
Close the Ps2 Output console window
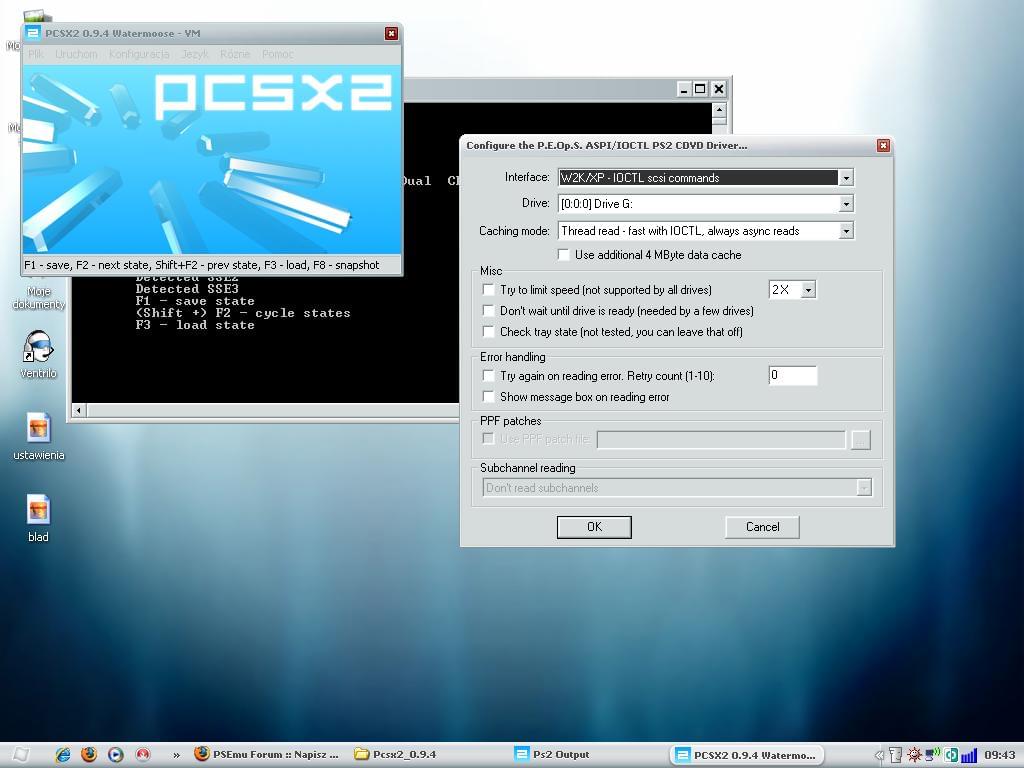(x=718, y=89)
